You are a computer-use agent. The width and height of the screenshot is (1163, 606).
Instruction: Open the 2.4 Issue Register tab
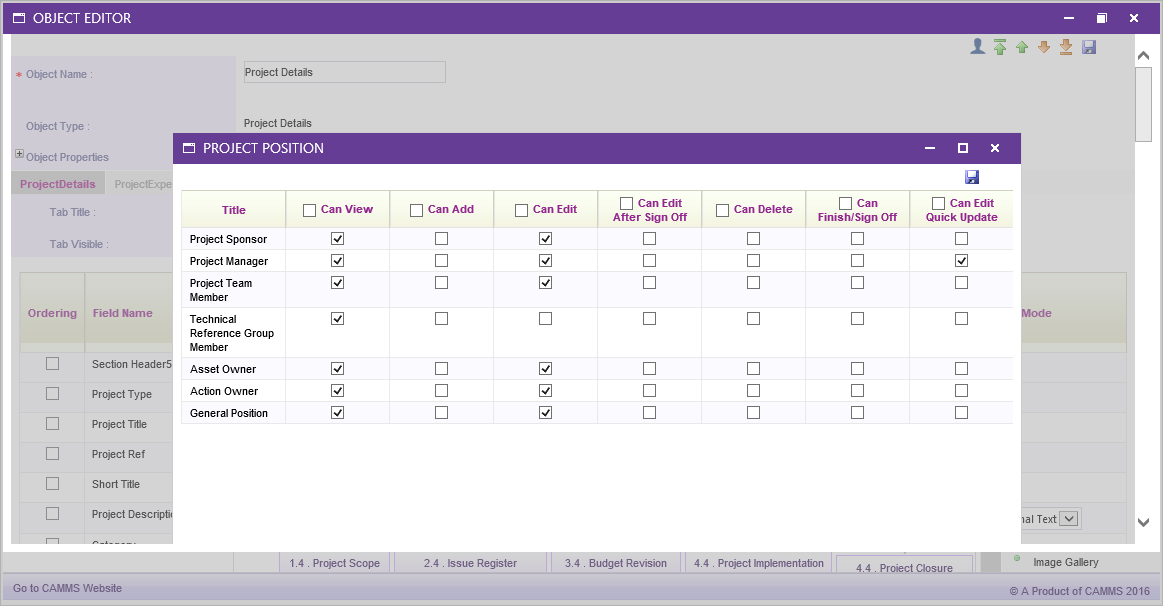[x=470, y=563]
